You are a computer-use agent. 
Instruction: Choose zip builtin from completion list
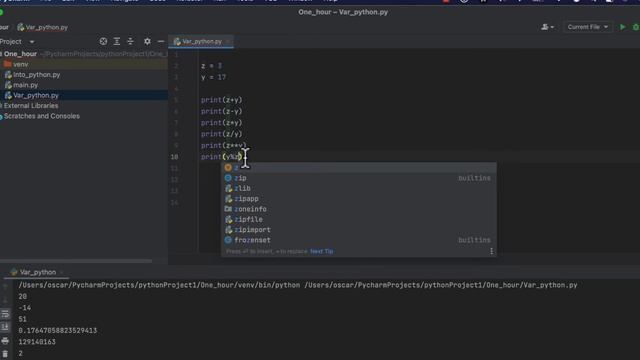pos(359,178)
